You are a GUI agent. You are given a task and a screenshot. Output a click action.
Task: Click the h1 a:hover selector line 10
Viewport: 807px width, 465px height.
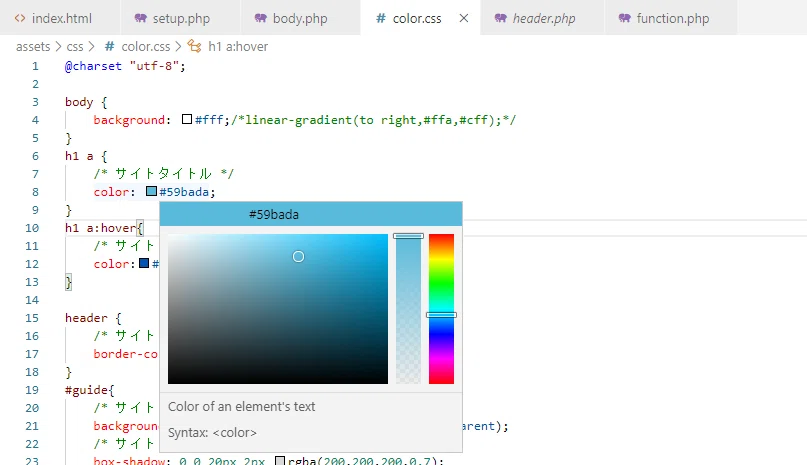[x=100, y=228]
